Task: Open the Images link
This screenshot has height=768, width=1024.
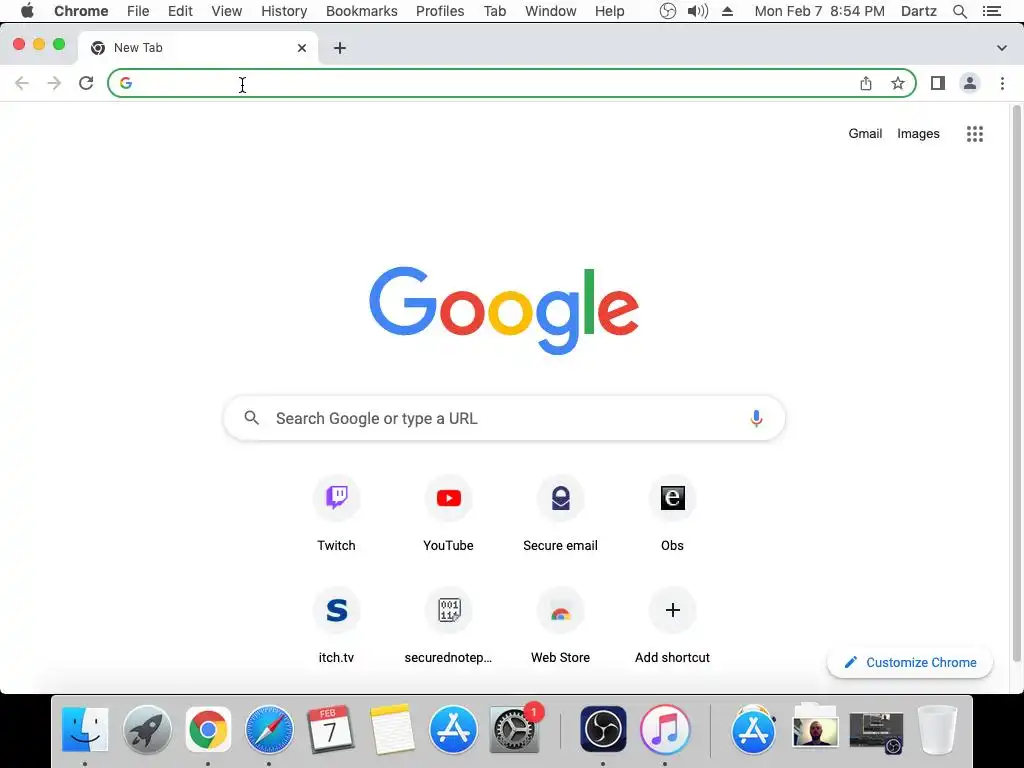Action: pos(918,133)
